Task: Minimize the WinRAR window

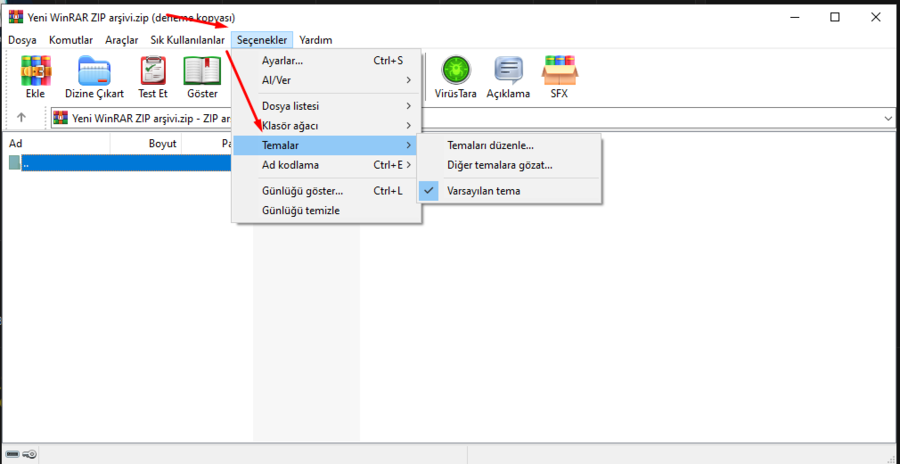Action: [795, 17]
